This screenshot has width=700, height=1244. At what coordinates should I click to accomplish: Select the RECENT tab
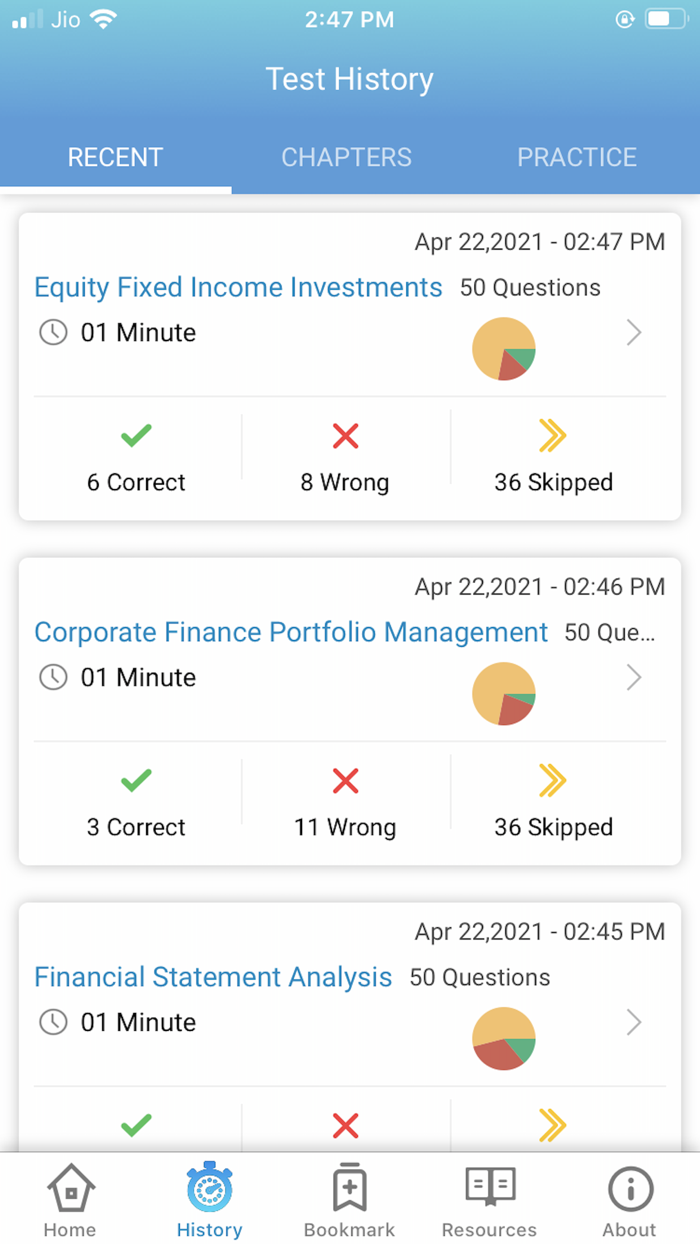tap(115, 157)
